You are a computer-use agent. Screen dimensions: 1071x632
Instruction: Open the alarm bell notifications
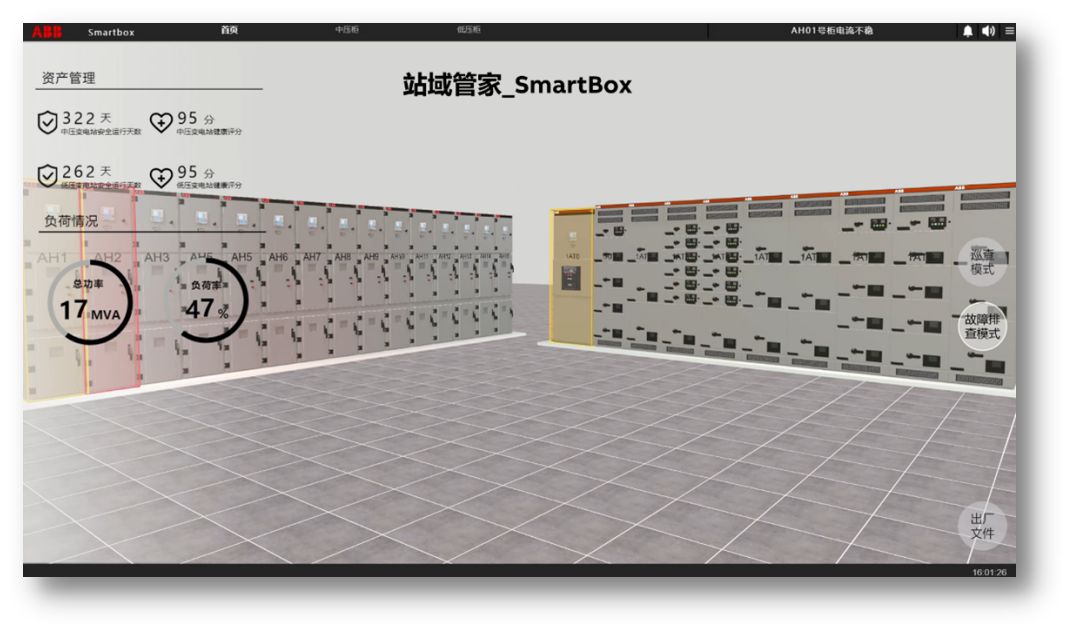point(967,31)
